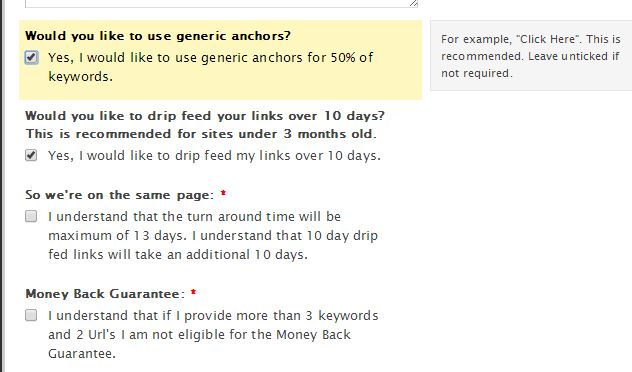Click the 'maximum of 13 days' agreement text

213,235
